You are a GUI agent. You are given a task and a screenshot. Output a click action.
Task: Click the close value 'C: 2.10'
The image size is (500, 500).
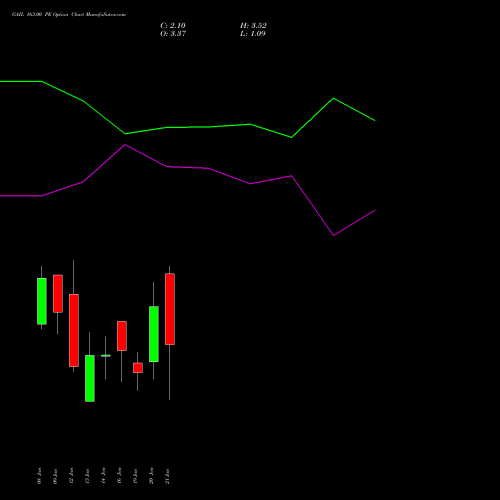click(x=173, y=26)
